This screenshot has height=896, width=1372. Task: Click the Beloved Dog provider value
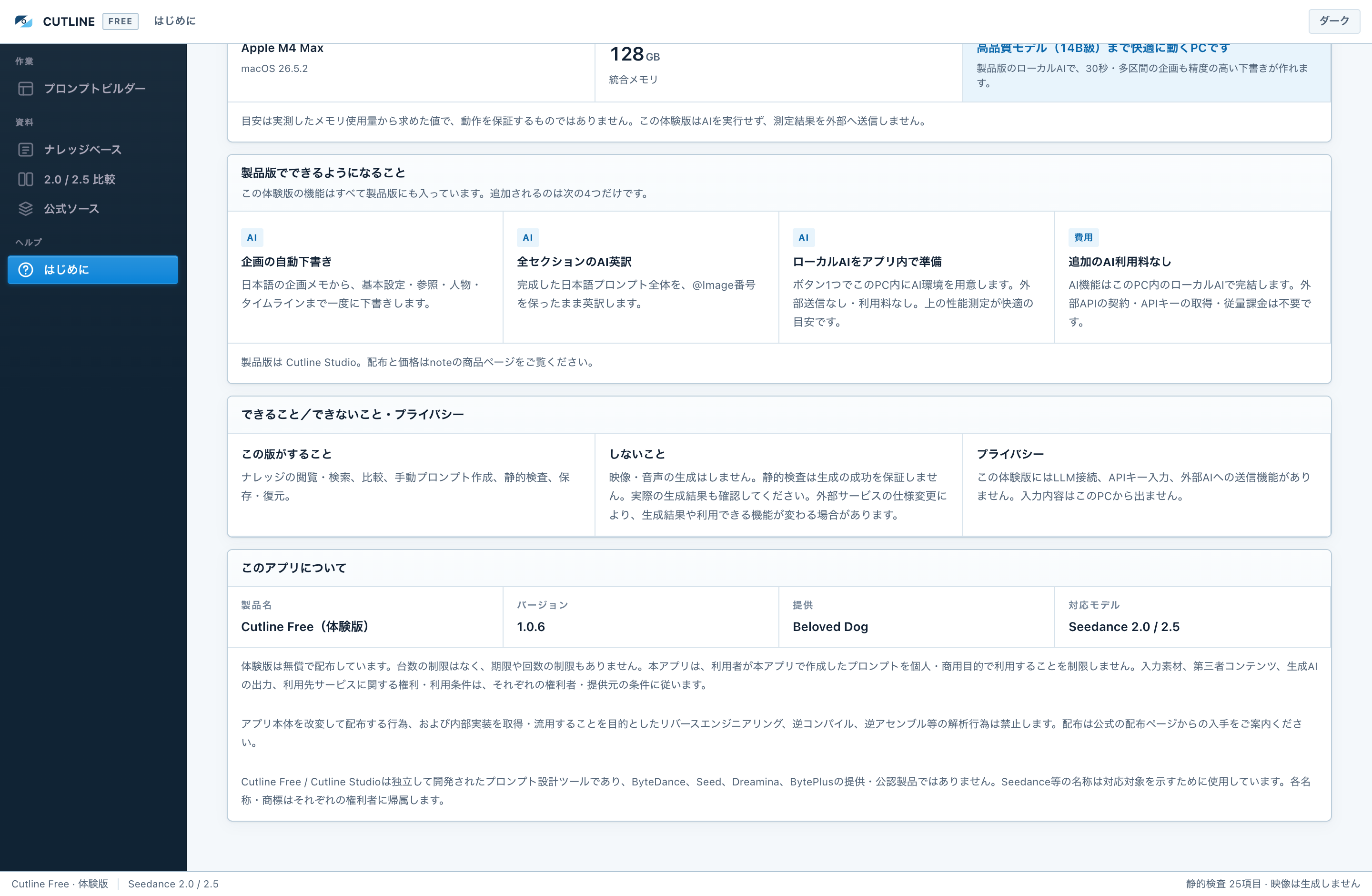click(x=830, y=627)
